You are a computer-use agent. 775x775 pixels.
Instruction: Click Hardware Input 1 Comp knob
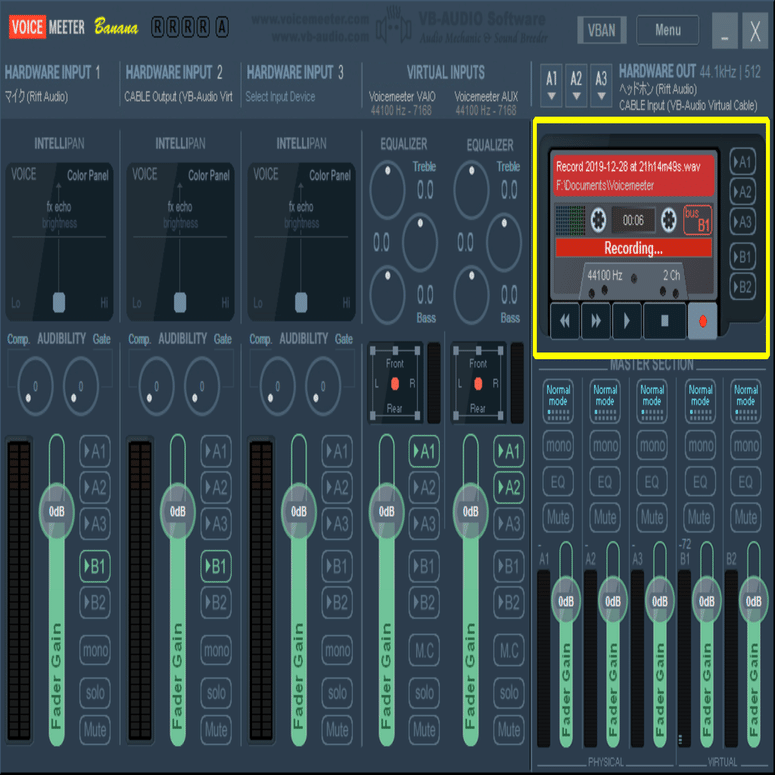[x=35, y=386]
